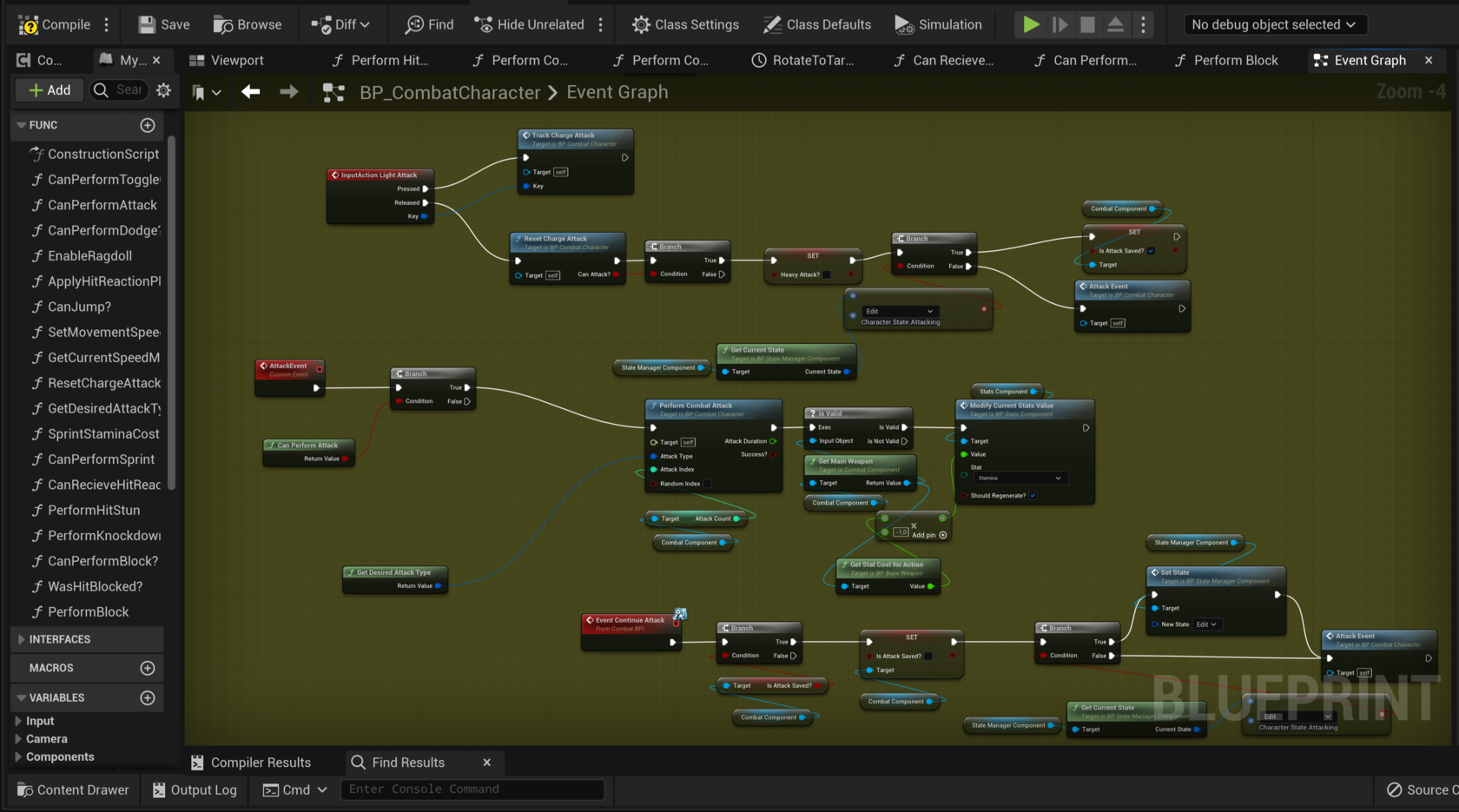This screenshot has height=812, width=1459.
Task: Open Class Settings gear icon
Action: 641,25
